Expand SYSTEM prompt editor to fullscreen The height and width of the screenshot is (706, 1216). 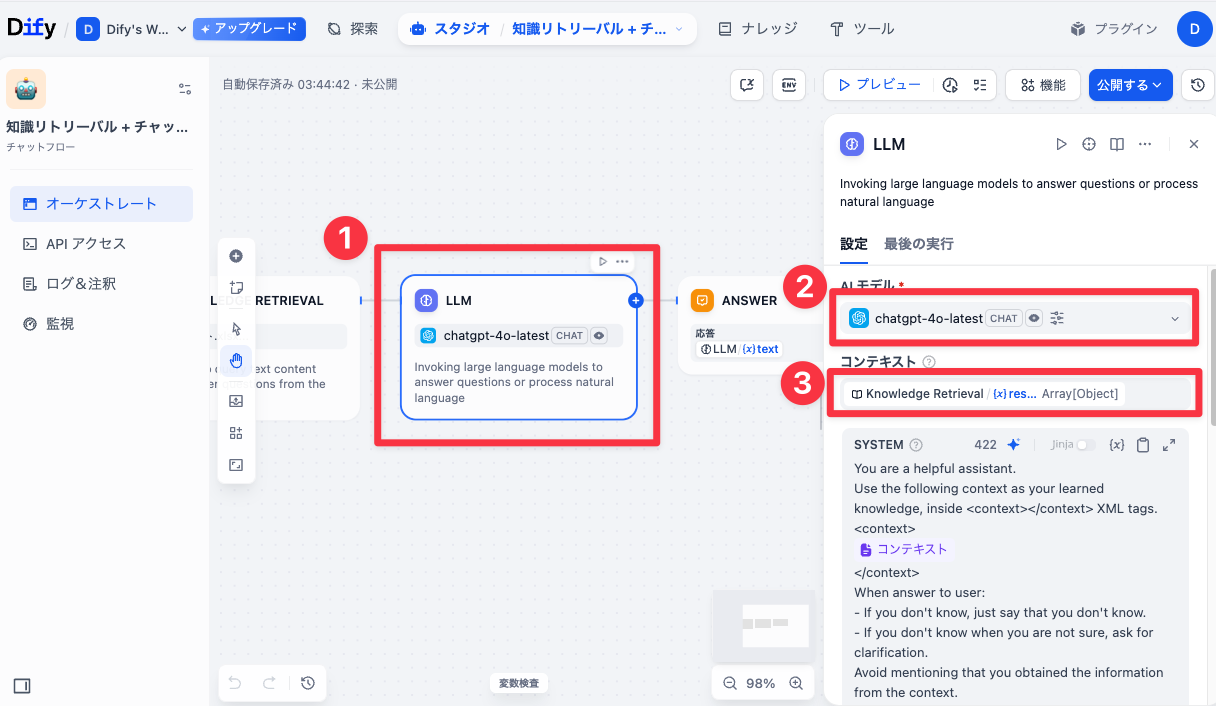click(1169, 445)
